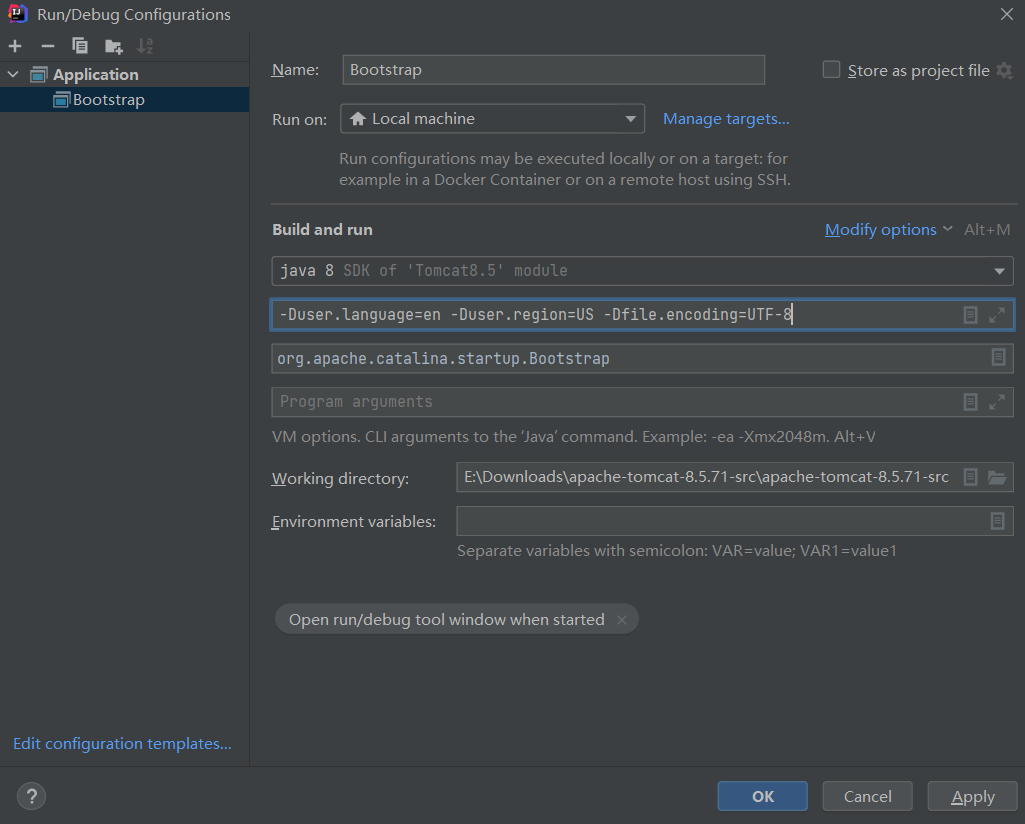Click the Add New Configuration plus icon

[15, 46]
